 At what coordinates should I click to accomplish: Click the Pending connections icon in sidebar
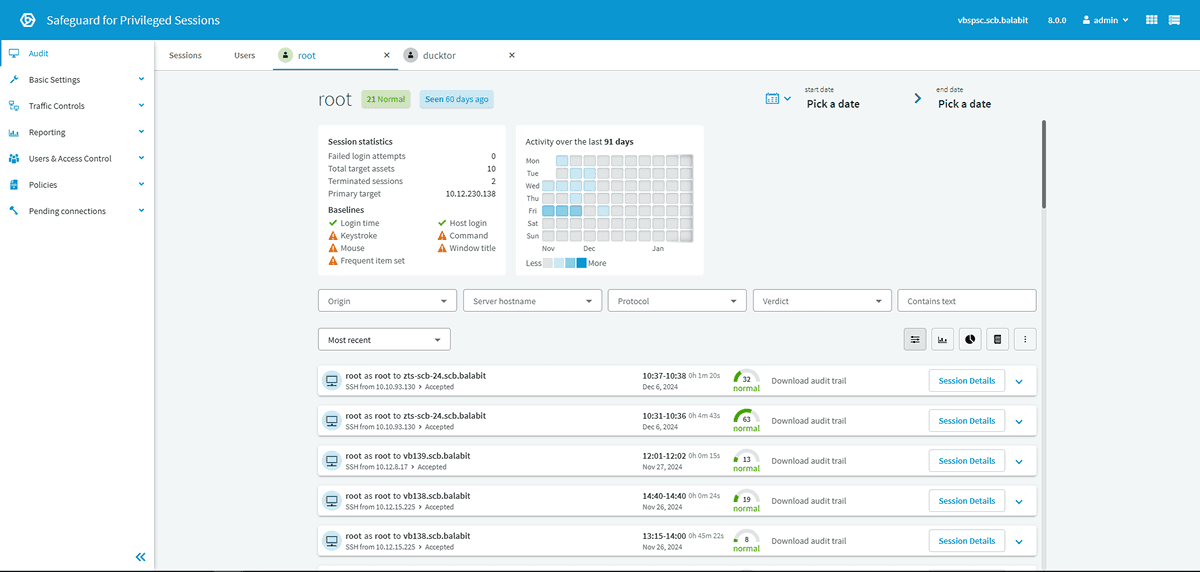click(13, 211)
